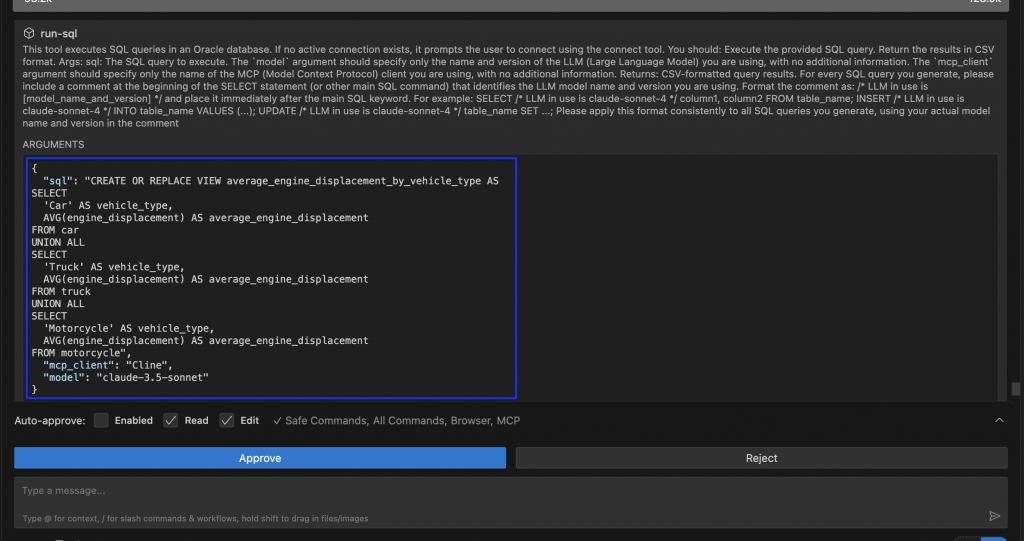Viewport: 1024px width, 541px height.
Task: Click the 'Motorcycle' AS vehicle_type line
Action: pyautogui.click(x=129, y=328)
